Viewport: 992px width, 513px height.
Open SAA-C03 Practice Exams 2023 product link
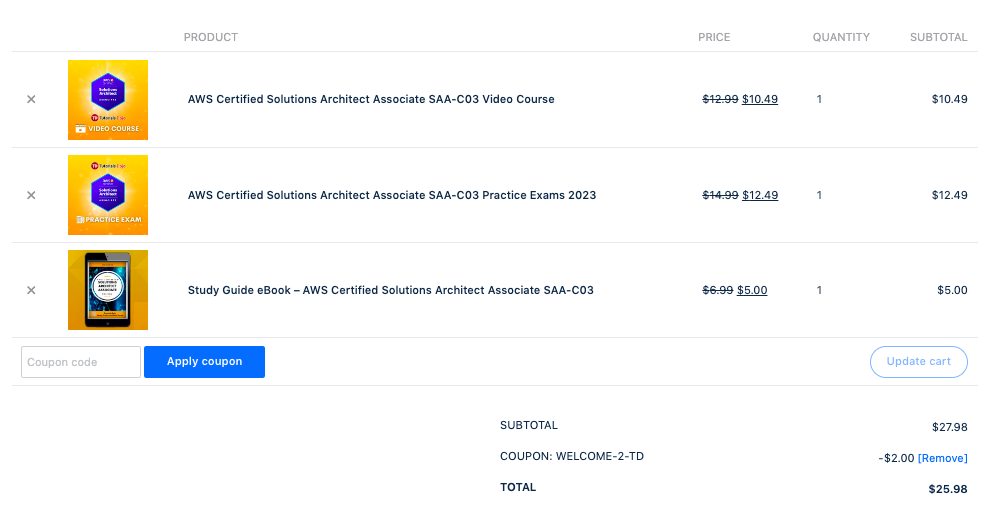pos(392,196)
